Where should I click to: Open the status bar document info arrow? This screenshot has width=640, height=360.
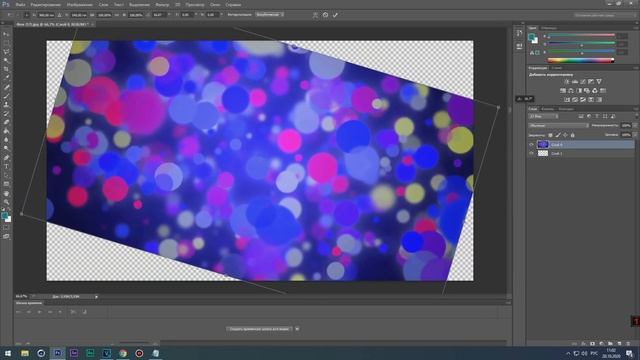tap(96, 297)
